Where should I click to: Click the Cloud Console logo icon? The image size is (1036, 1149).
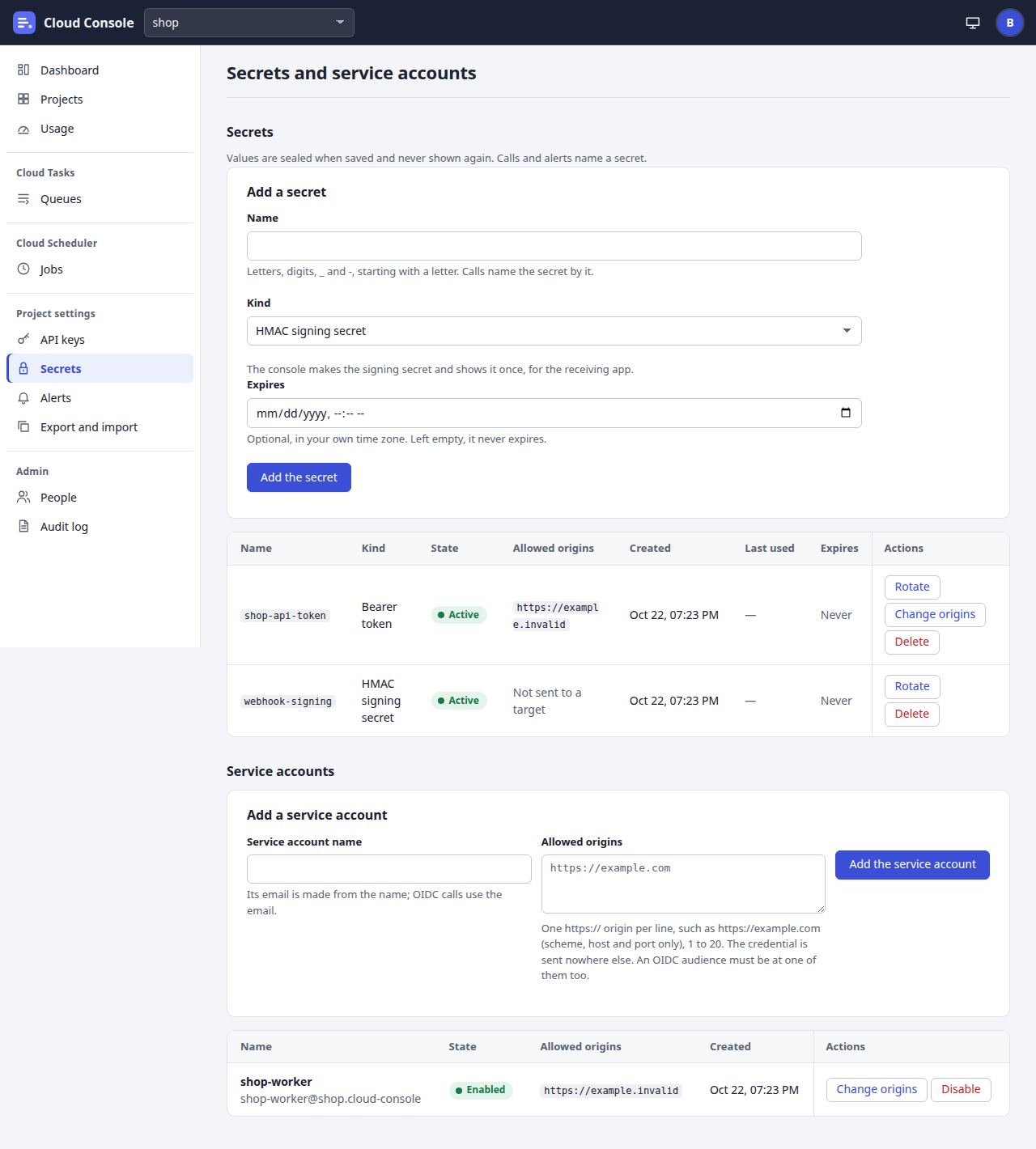pyautogui.click(x=24, y=23)
